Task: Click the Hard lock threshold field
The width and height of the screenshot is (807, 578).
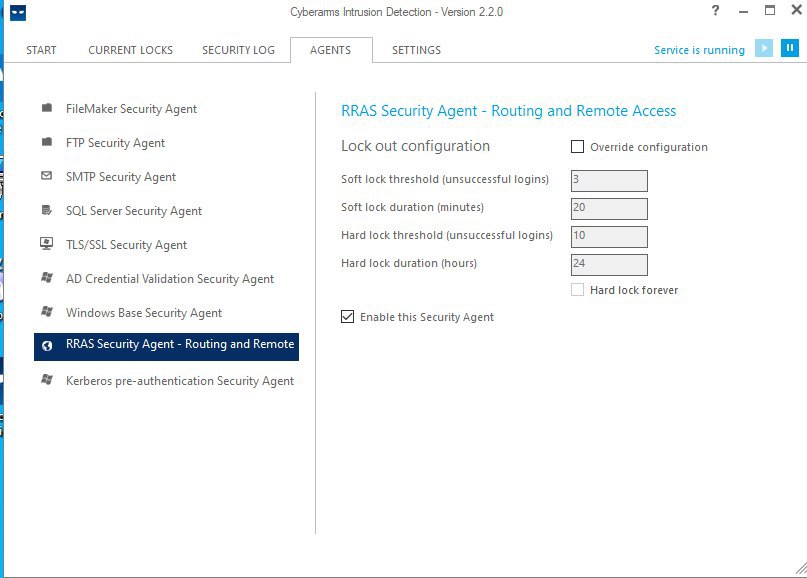Action: click(609, 237)
